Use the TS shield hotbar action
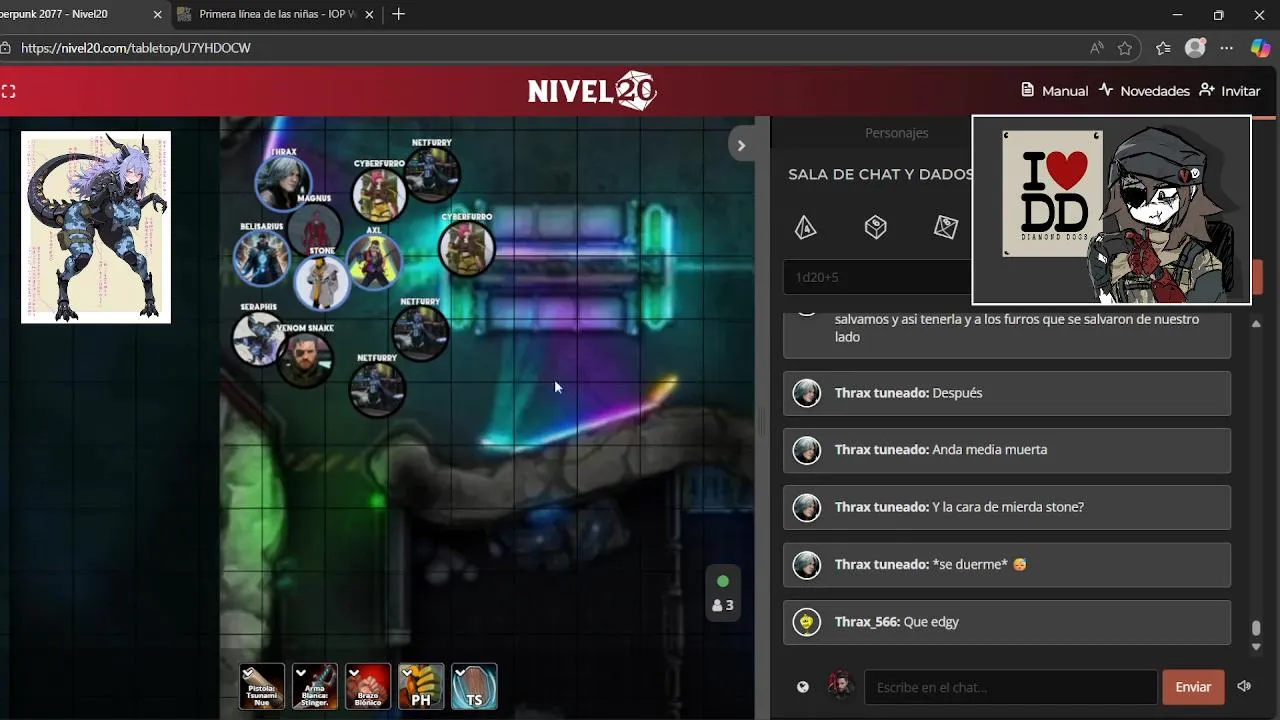The width and height of the screenshot is (1280, 720). tap(474, 687)
